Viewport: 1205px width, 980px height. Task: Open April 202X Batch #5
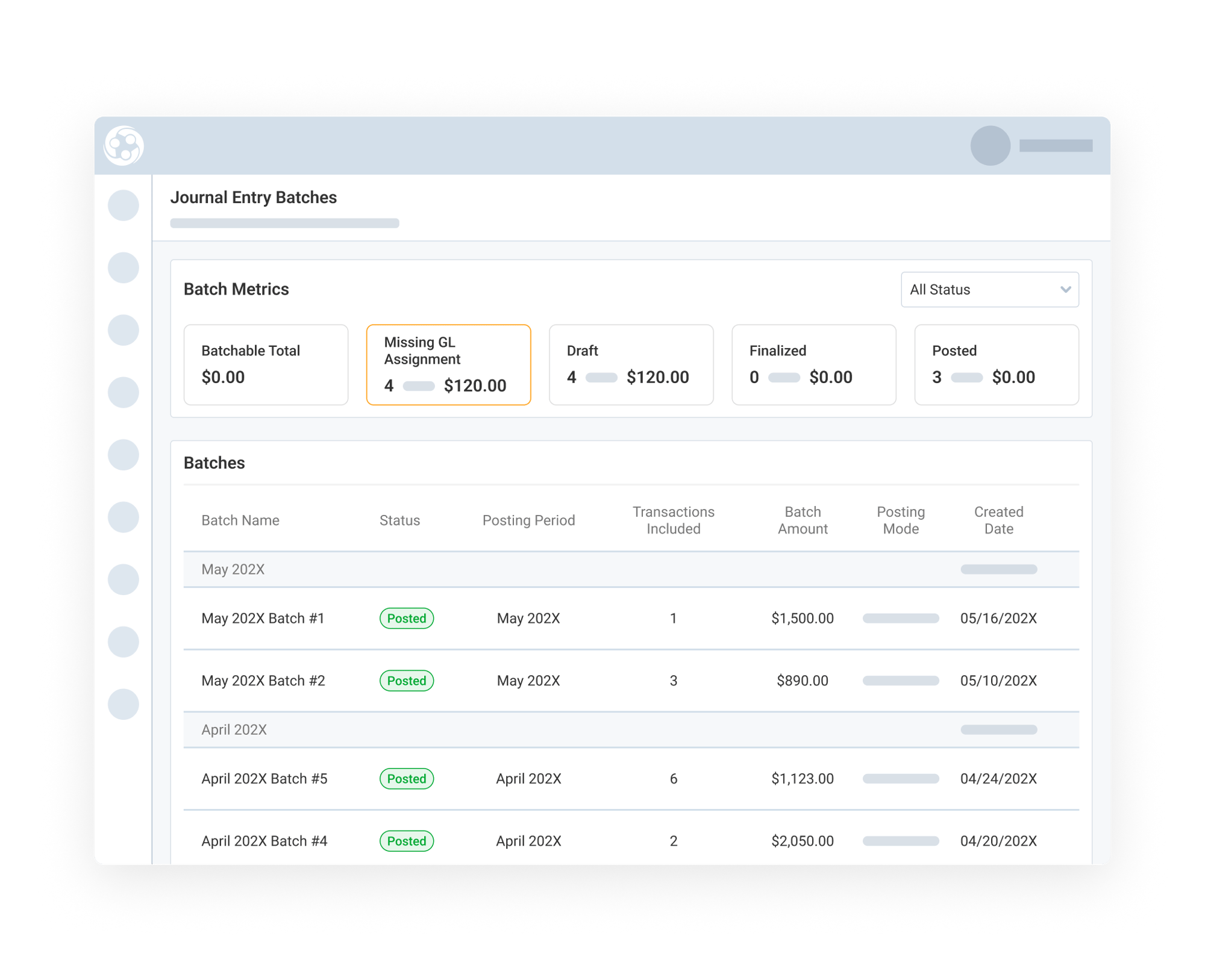click(x=264, y=779)
